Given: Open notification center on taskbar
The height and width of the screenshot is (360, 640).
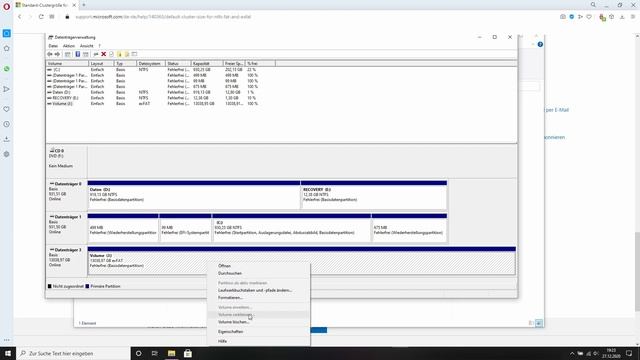Looking at the screenshot, I should click(629, 353).
